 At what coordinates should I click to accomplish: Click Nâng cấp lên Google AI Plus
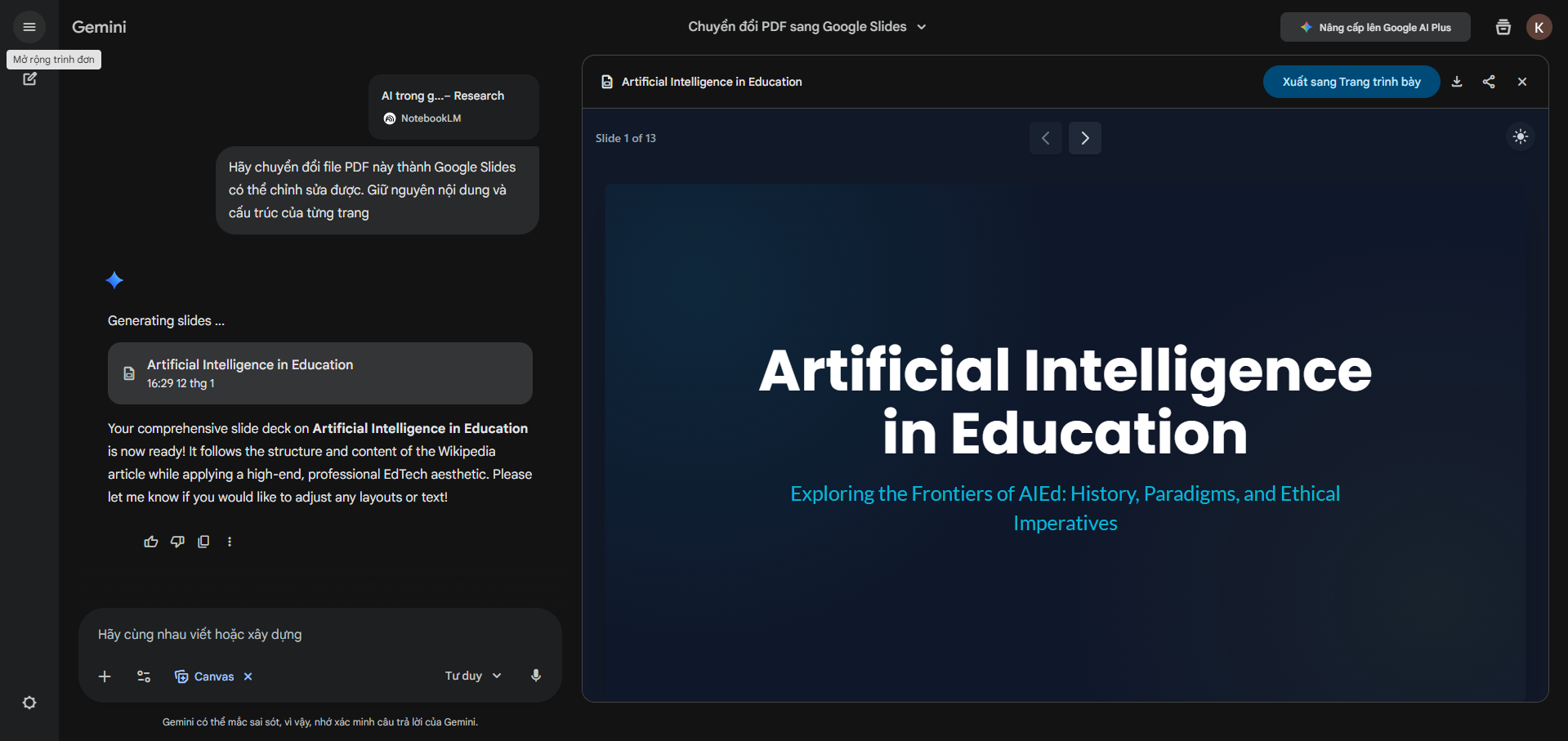[x=1375, y=27]
